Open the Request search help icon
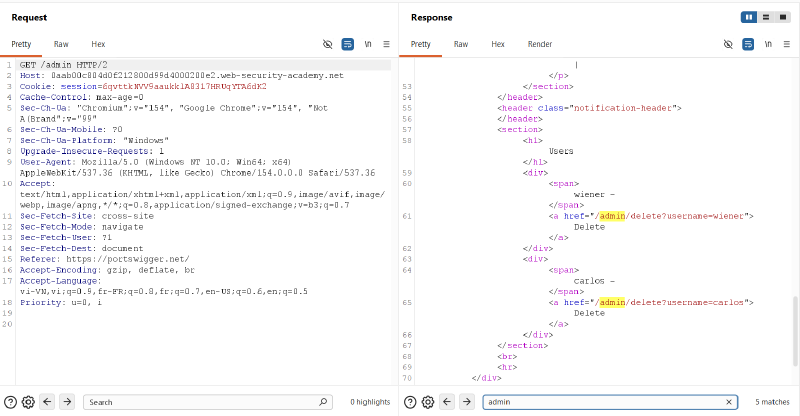 click(x=10, y=402)
